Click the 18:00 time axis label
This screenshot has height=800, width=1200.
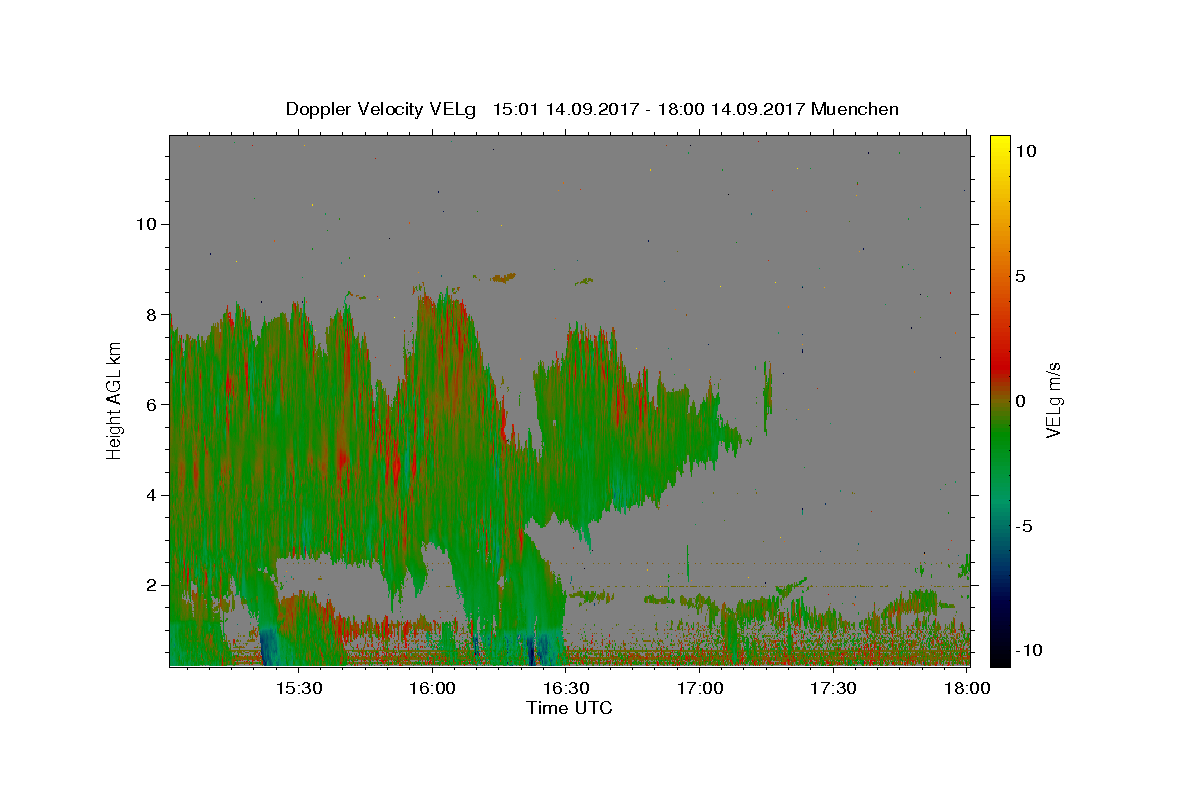967,688
